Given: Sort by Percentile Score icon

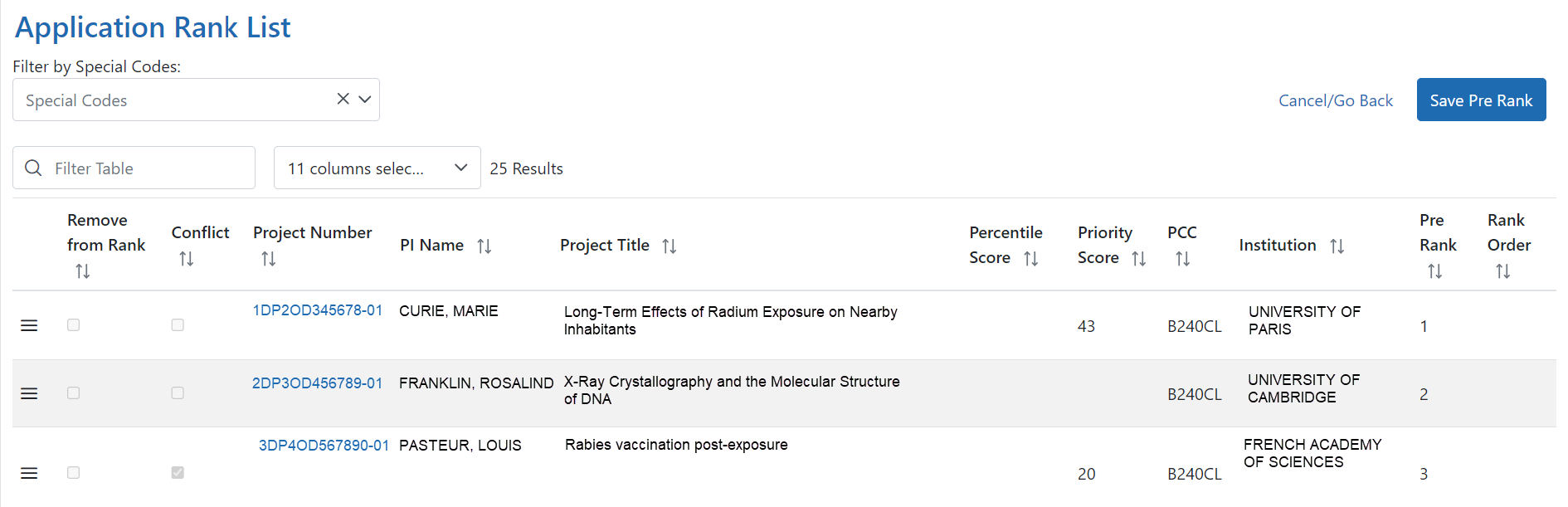Looking at the screenshot, I should coord(1031,259).
